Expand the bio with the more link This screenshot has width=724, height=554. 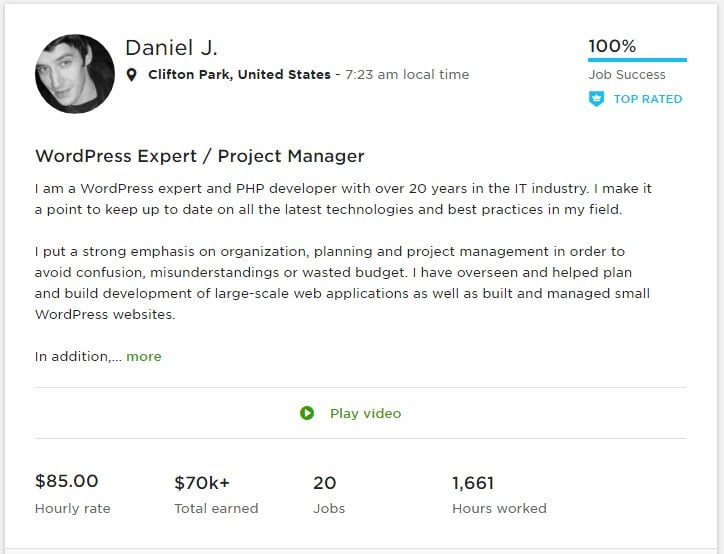[x=144, y=356]
